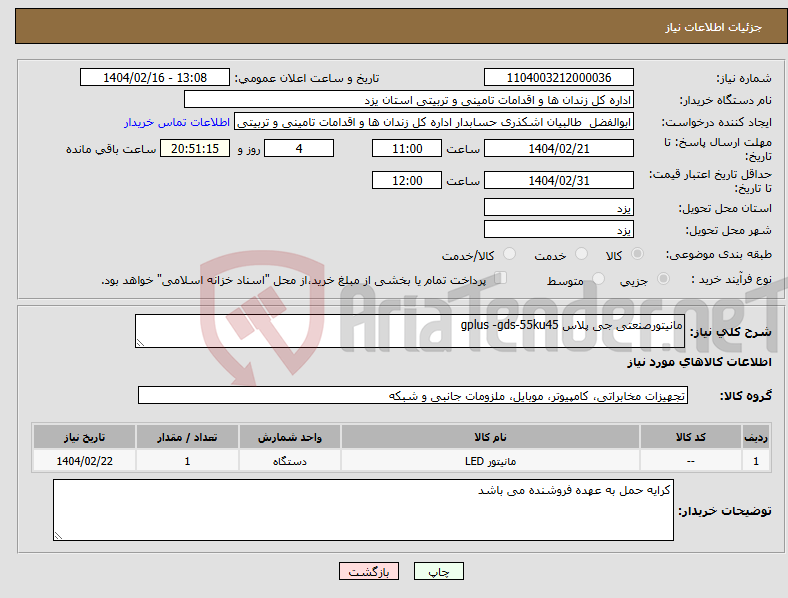
Task: Select the کالا/خدمت radio button
Action: click(510, 254)
